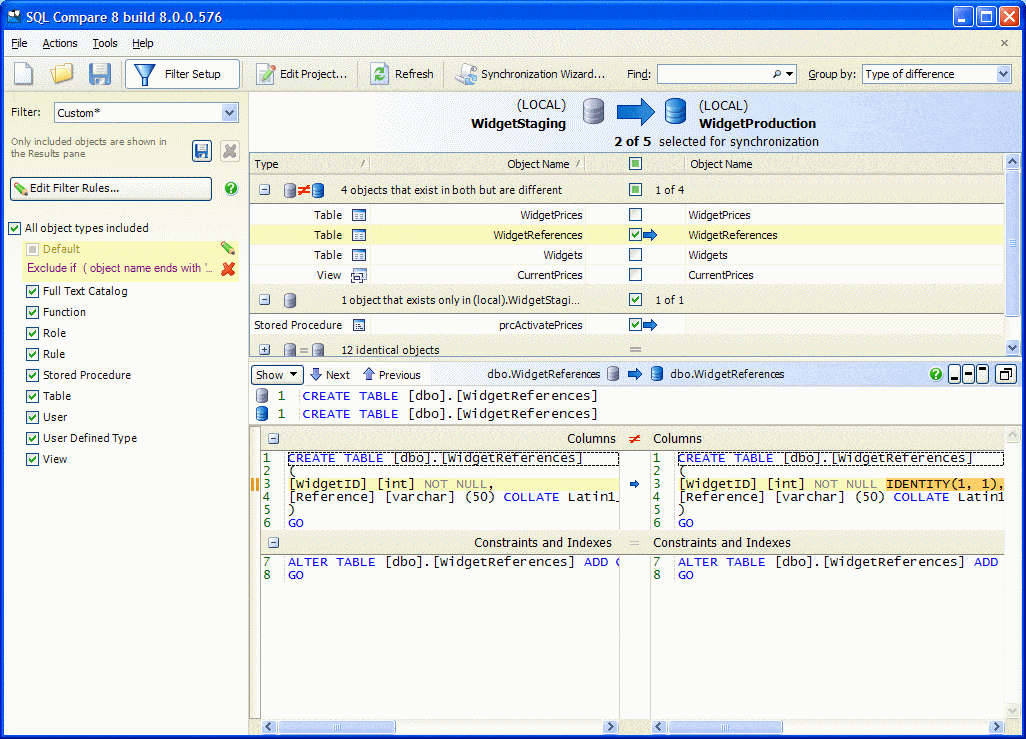Toggle the Default rule checkbox
The height and width of the screenshot is (739, 1026).
[x=32, y=249]
